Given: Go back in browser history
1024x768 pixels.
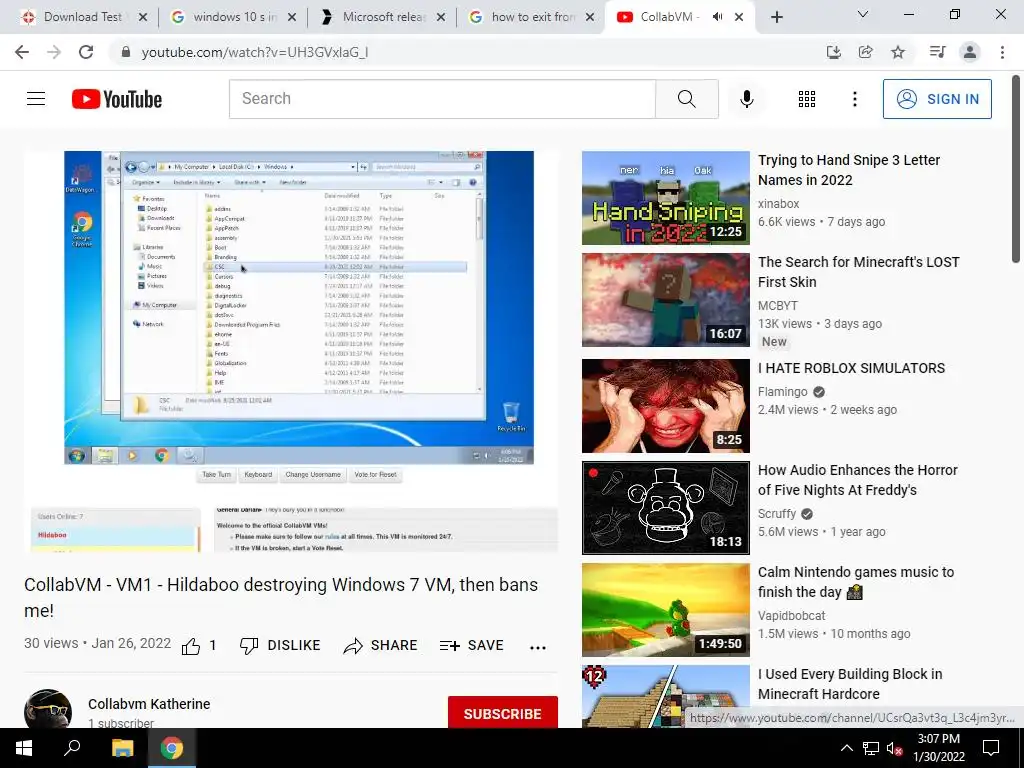Looking at the screenshot, I should [22, 52].
